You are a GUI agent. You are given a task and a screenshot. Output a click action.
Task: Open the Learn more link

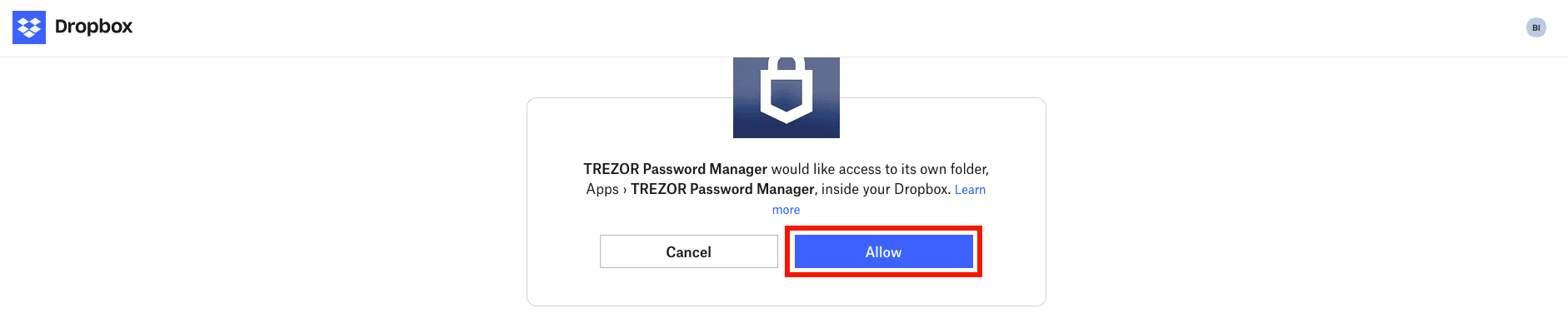[x=970, y=190]
